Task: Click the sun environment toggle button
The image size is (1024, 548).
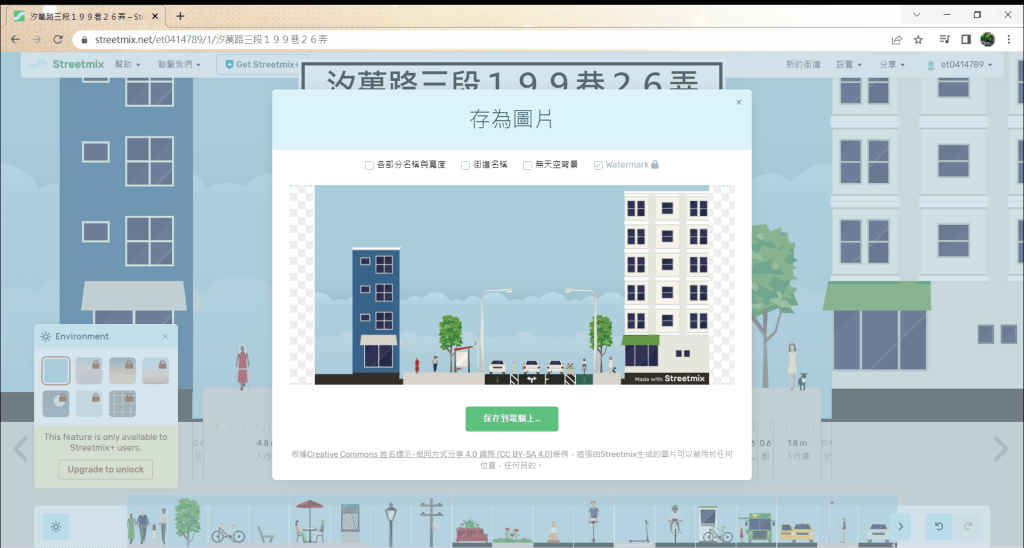Action: 56,526
